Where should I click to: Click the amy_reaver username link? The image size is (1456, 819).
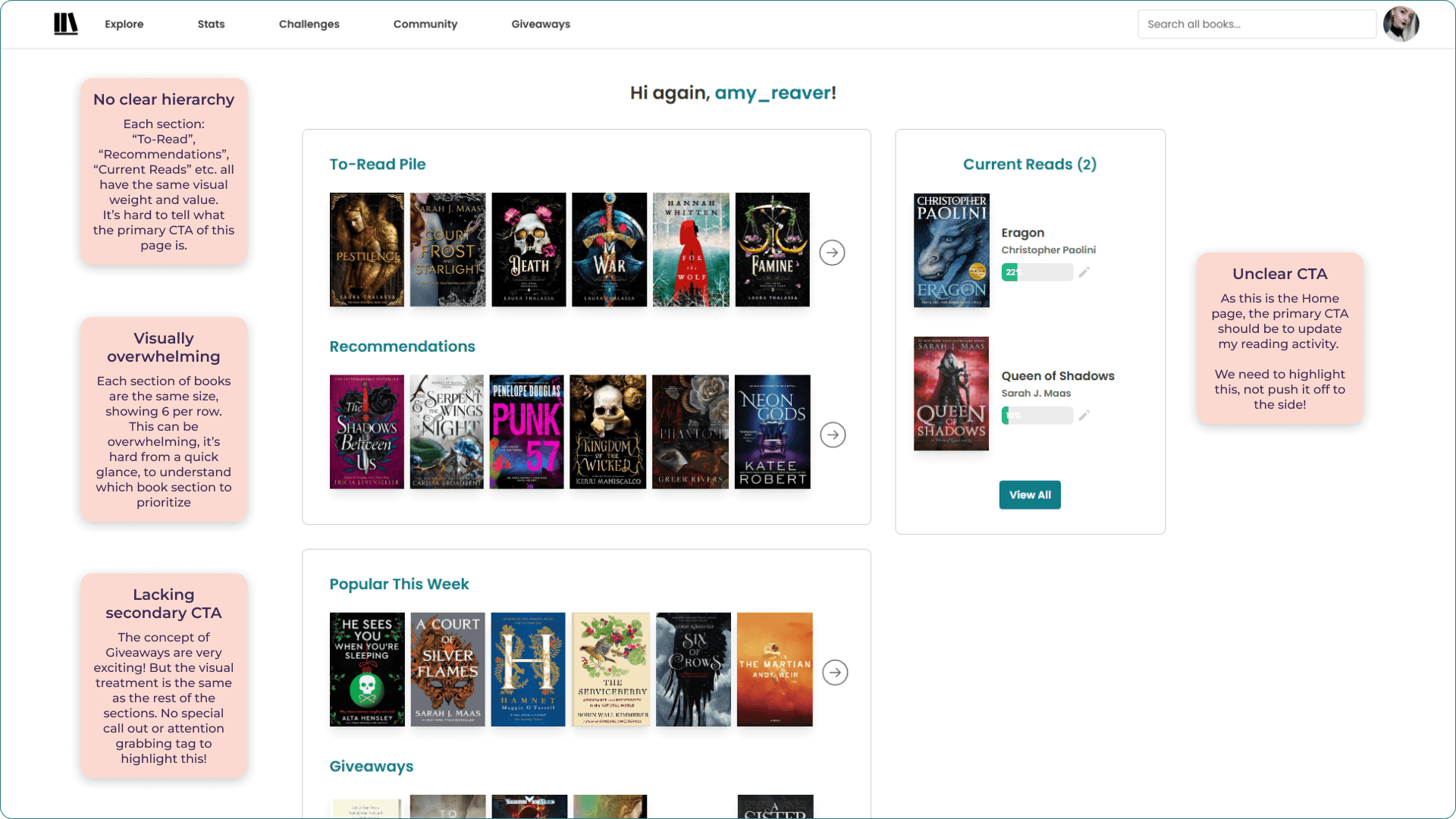pyautogui.click(x=772, y=93)
